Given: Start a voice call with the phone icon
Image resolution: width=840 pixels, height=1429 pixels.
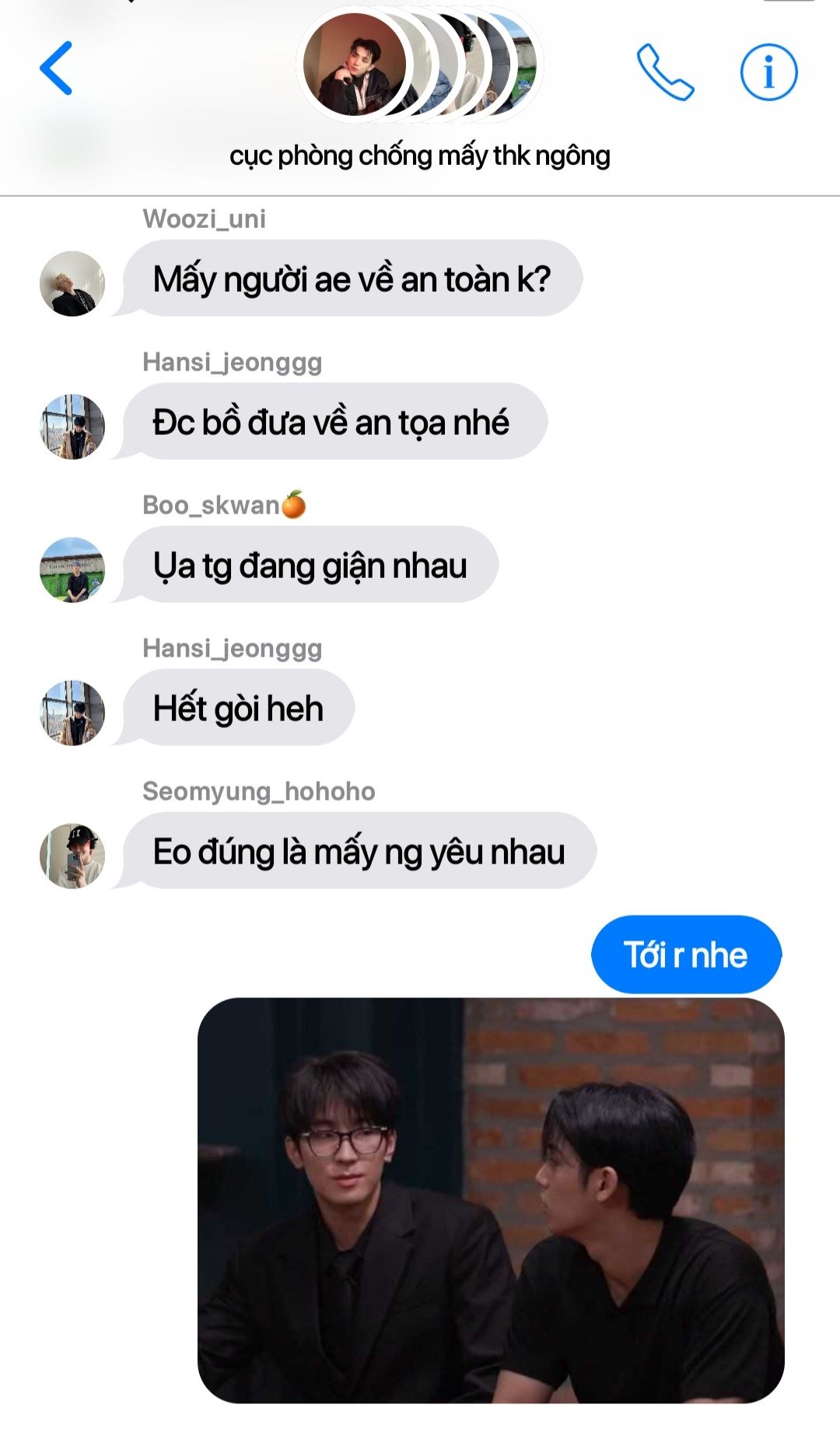Looking at the screenshot, I should [665, 72].
